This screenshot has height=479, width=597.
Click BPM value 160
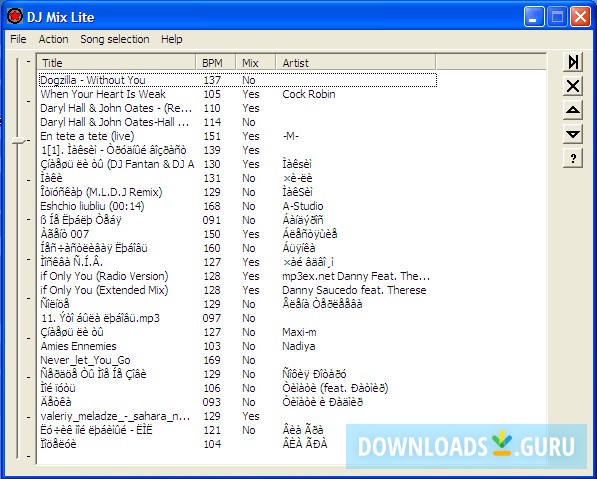(212, 248)
